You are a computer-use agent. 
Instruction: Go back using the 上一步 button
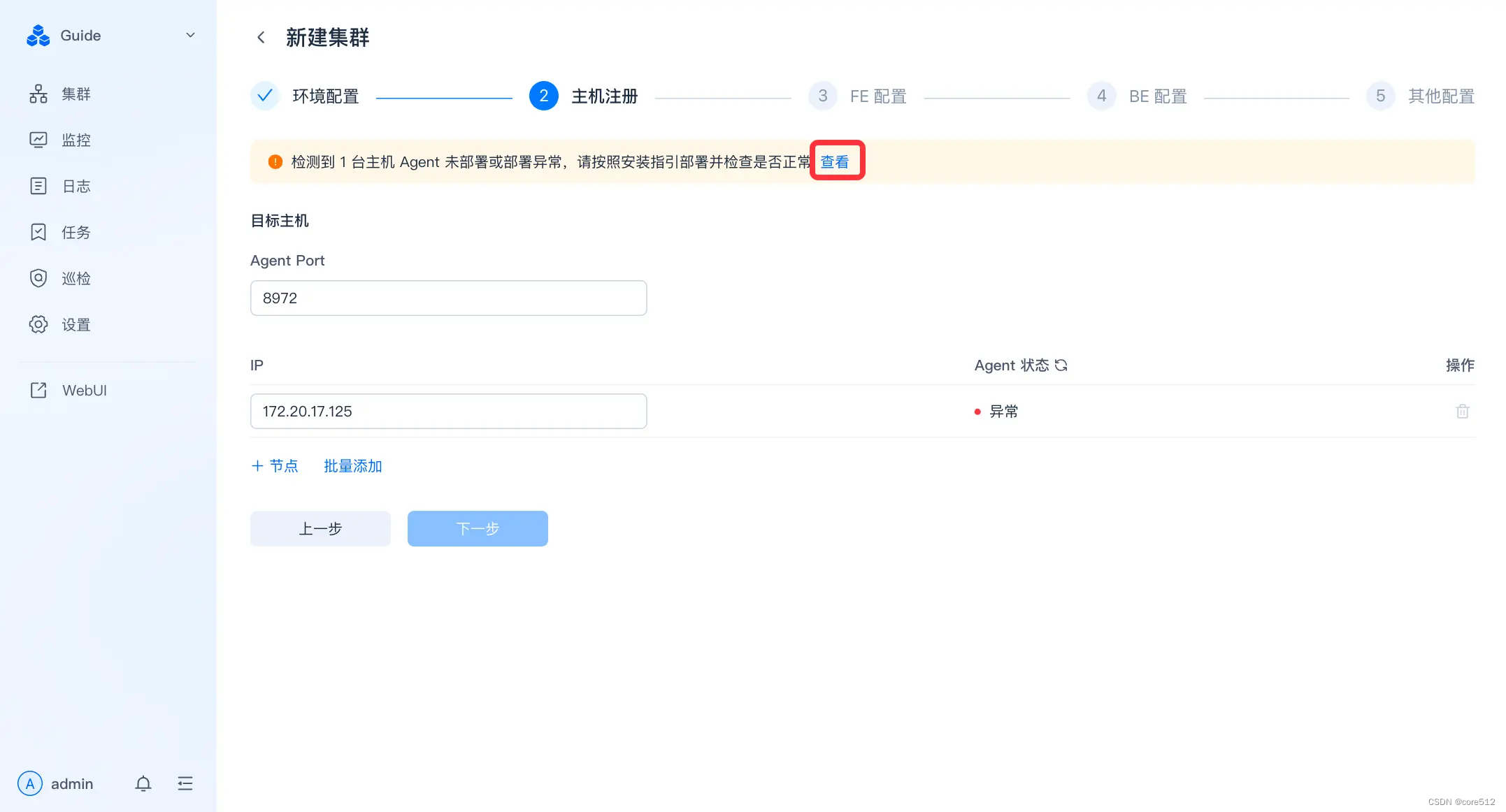(x=320, y=528)
